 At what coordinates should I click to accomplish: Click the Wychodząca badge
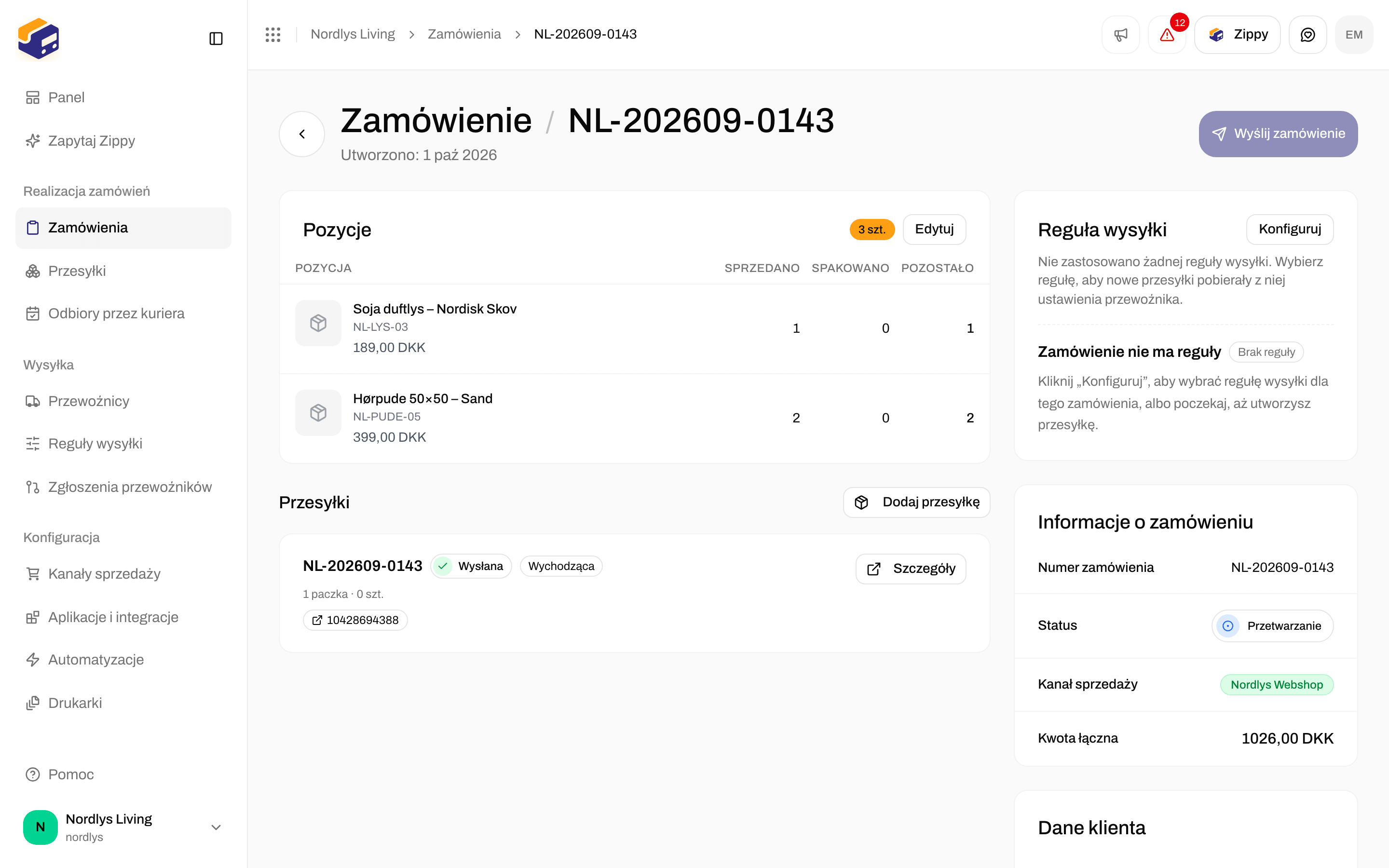[561, 566]
